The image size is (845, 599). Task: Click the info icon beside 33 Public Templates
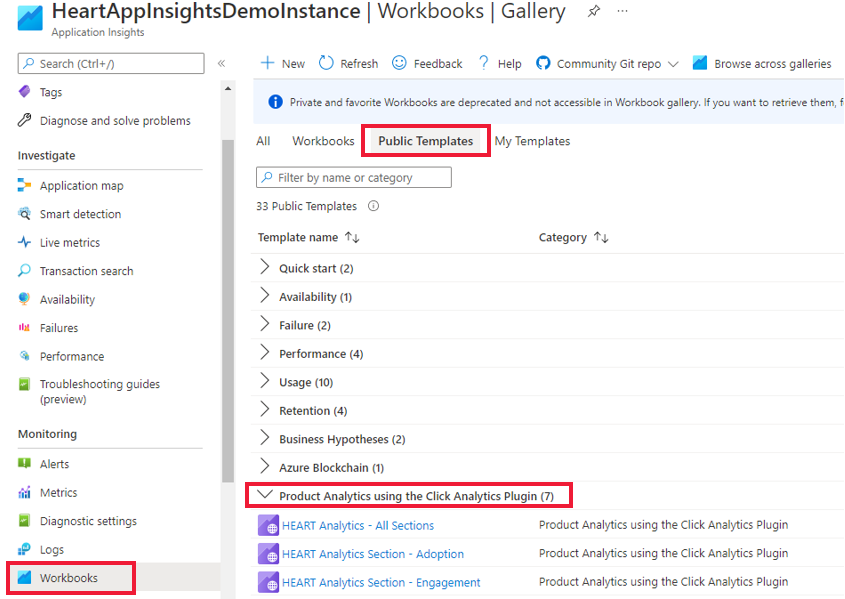(373, 206)
